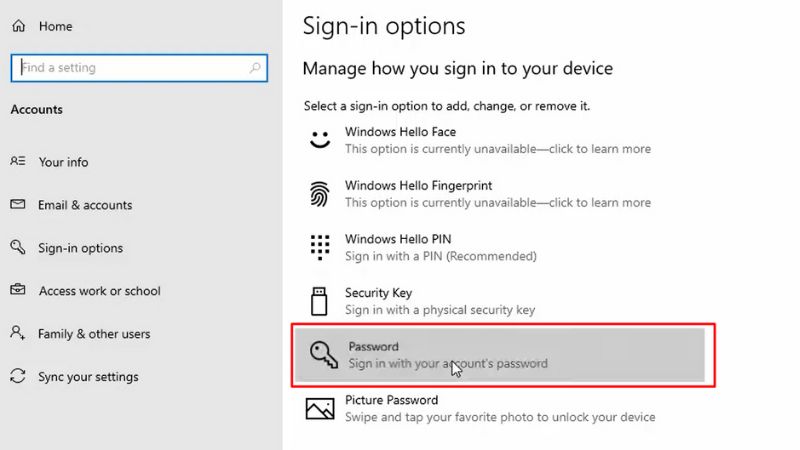Click the Family & other users icon
The width and height of the screenshot is (800, 450).
[17, 333]
